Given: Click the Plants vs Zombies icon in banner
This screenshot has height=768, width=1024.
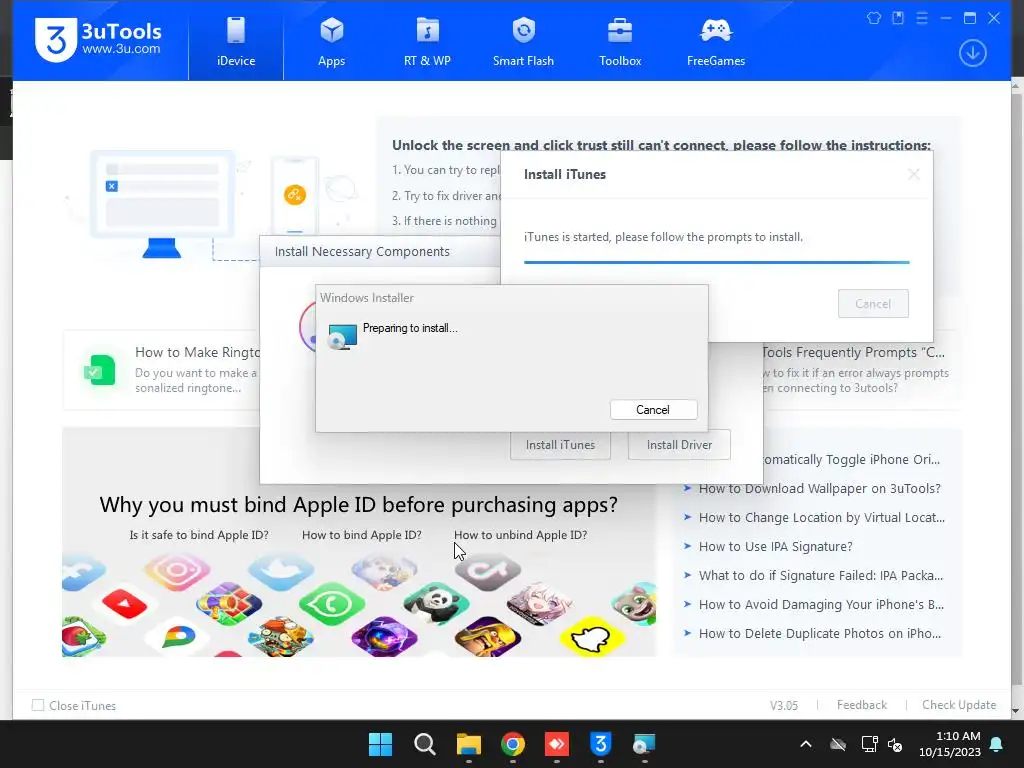Looking at the screenshot, I should (x=281, y=637).
